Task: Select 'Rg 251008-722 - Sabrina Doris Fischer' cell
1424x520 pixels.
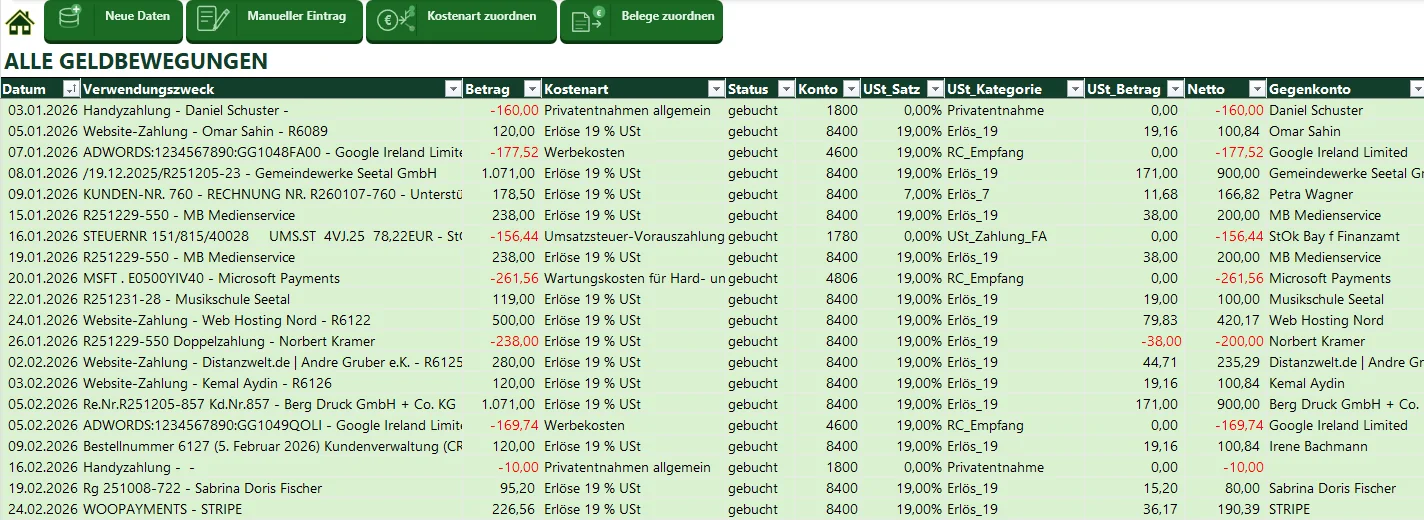Action: (x=272, y=488)
